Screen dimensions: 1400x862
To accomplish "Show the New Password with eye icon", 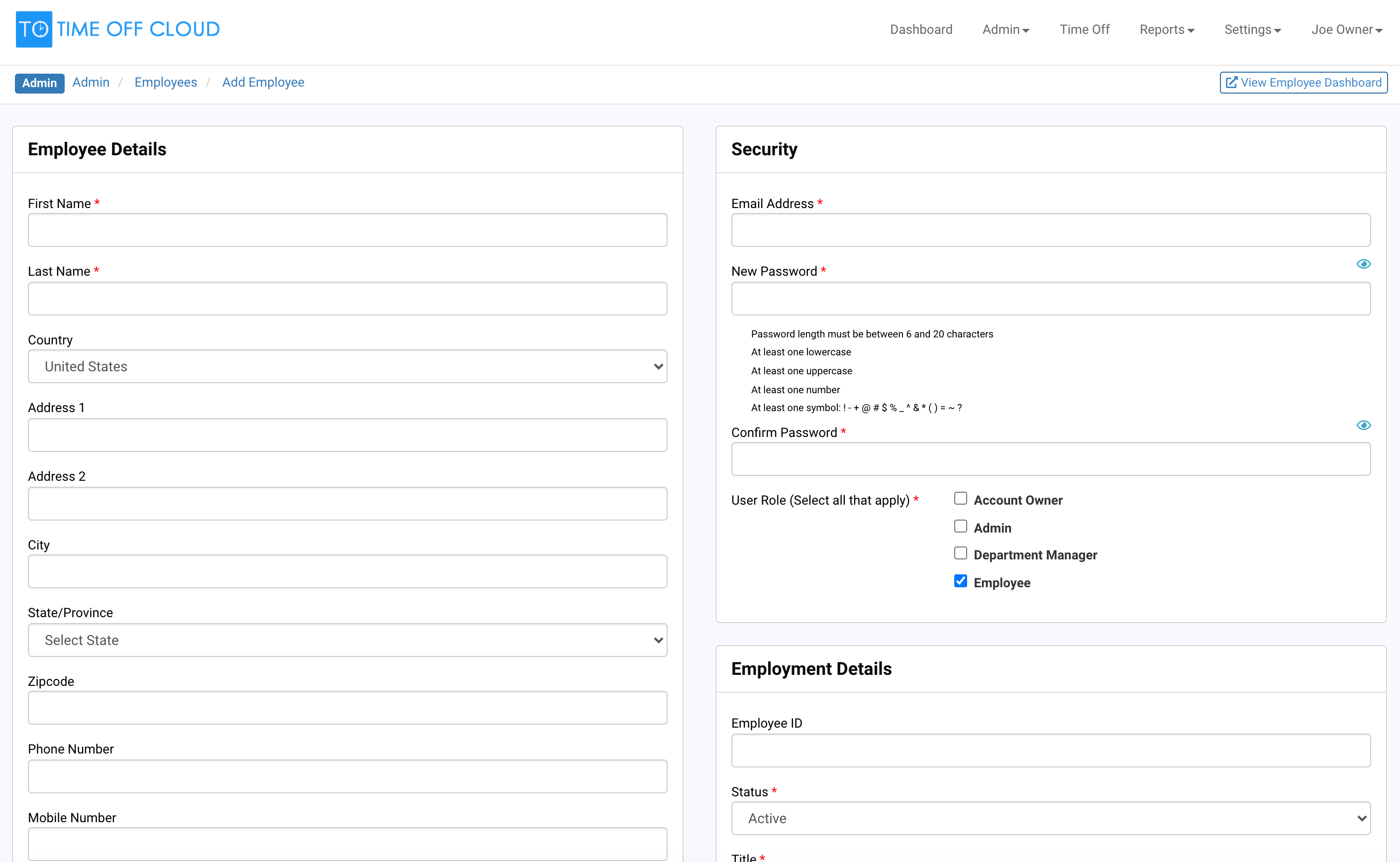I will (1363, 264).
